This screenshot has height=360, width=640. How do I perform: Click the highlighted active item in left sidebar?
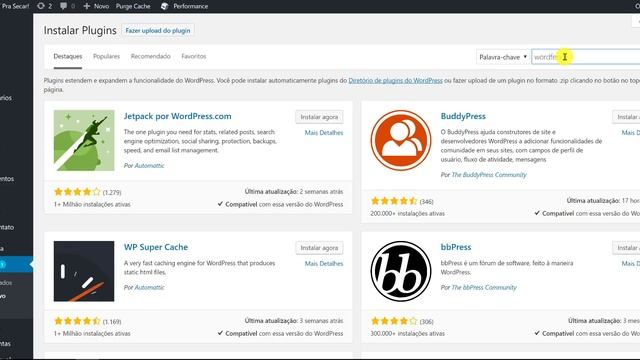click(16, 264)
